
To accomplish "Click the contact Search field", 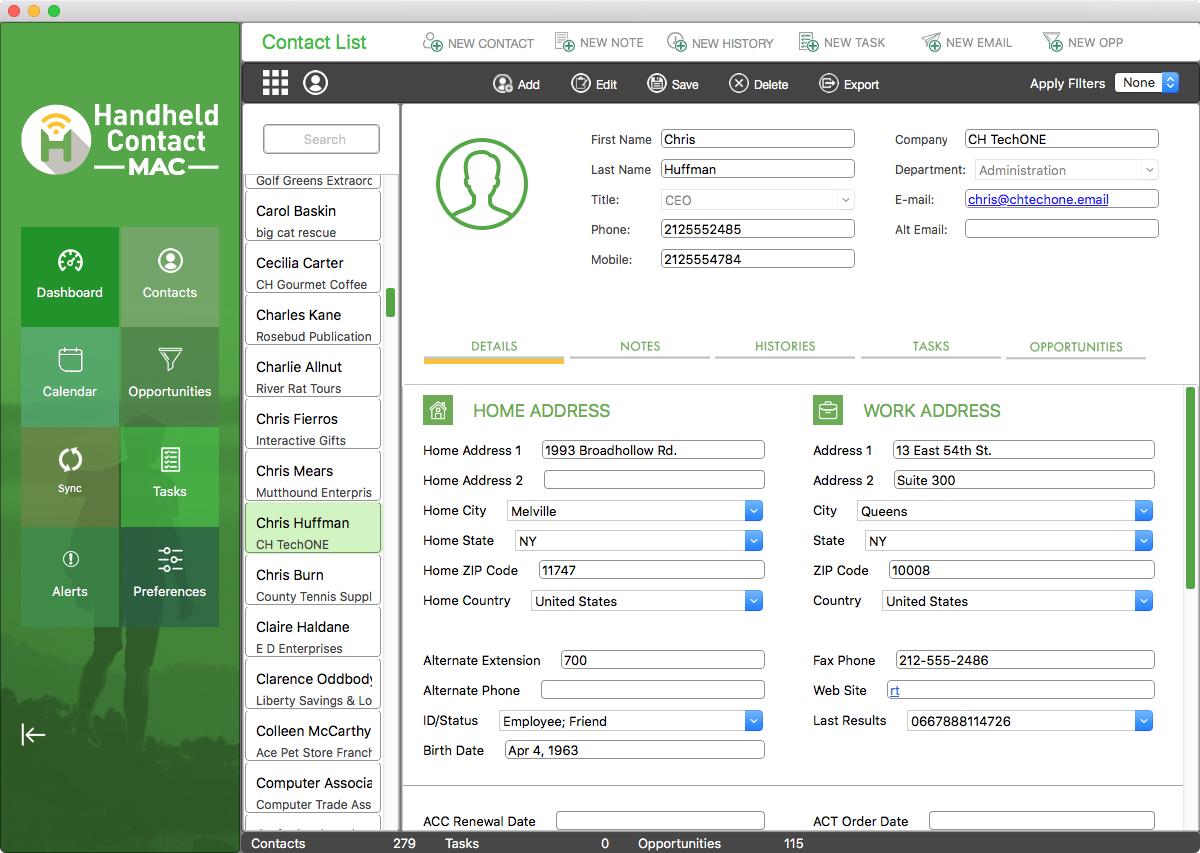I will tap(321, 139).
